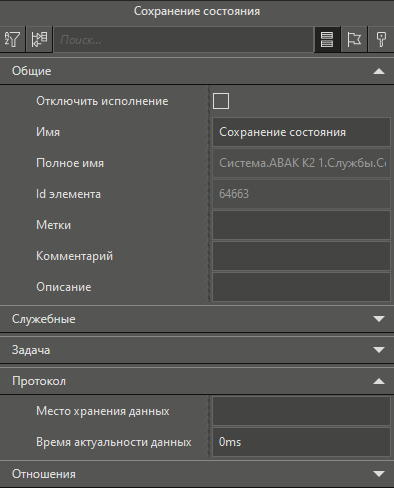Click the Общие section header title
Viewport: 394px width, 488px height.
31,71
